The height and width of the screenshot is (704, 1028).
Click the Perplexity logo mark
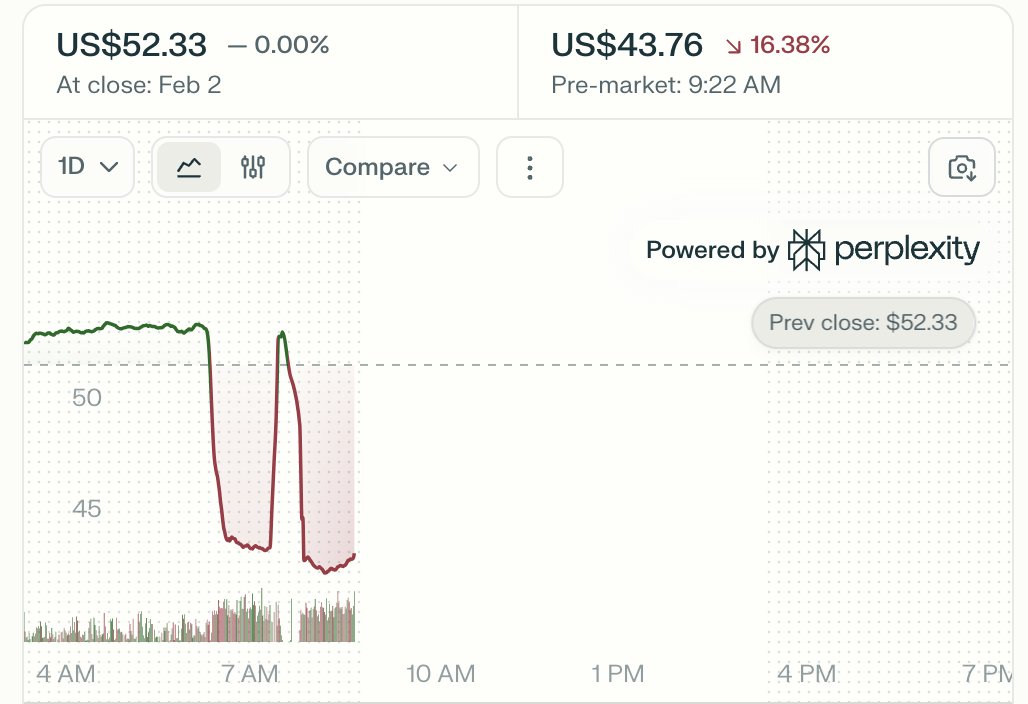pyautogui.click(x=806, y=250)
